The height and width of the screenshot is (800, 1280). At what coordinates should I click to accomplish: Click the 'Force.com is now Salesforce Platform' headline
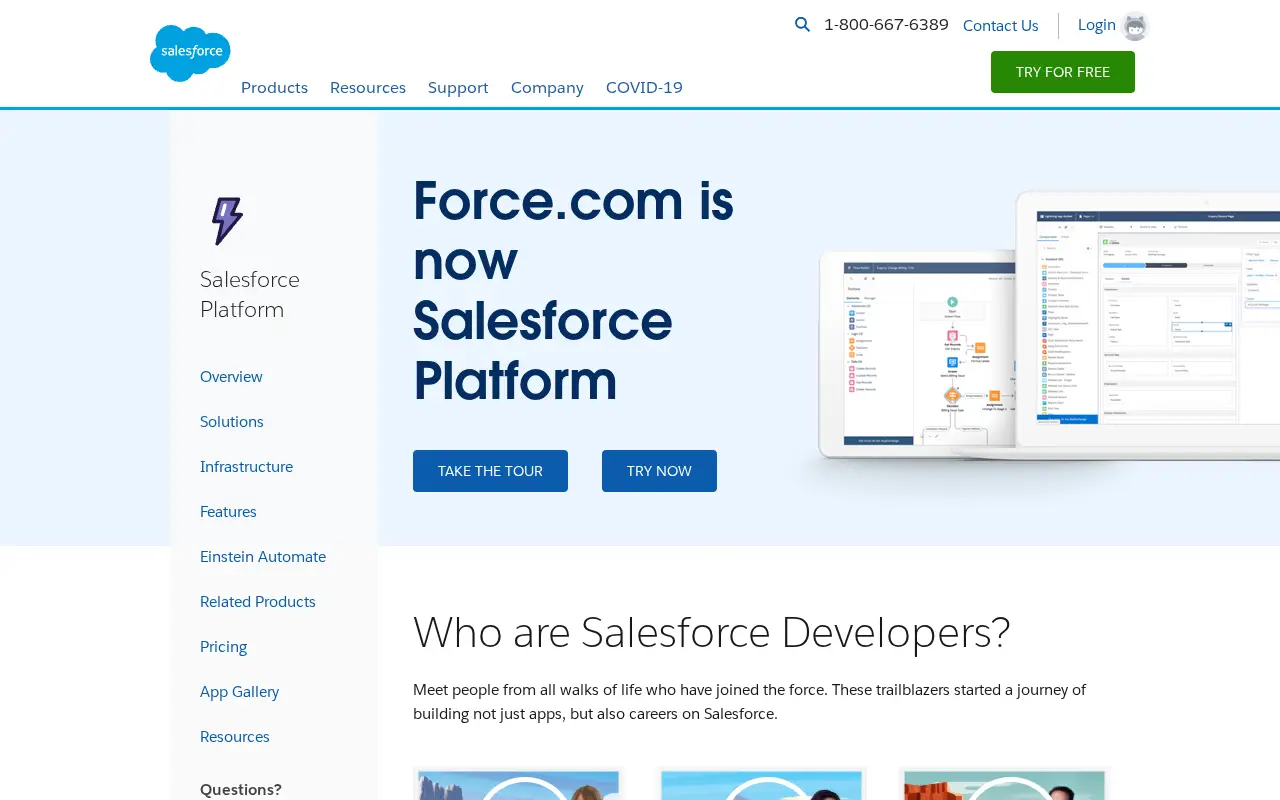(x=574, y=290)
